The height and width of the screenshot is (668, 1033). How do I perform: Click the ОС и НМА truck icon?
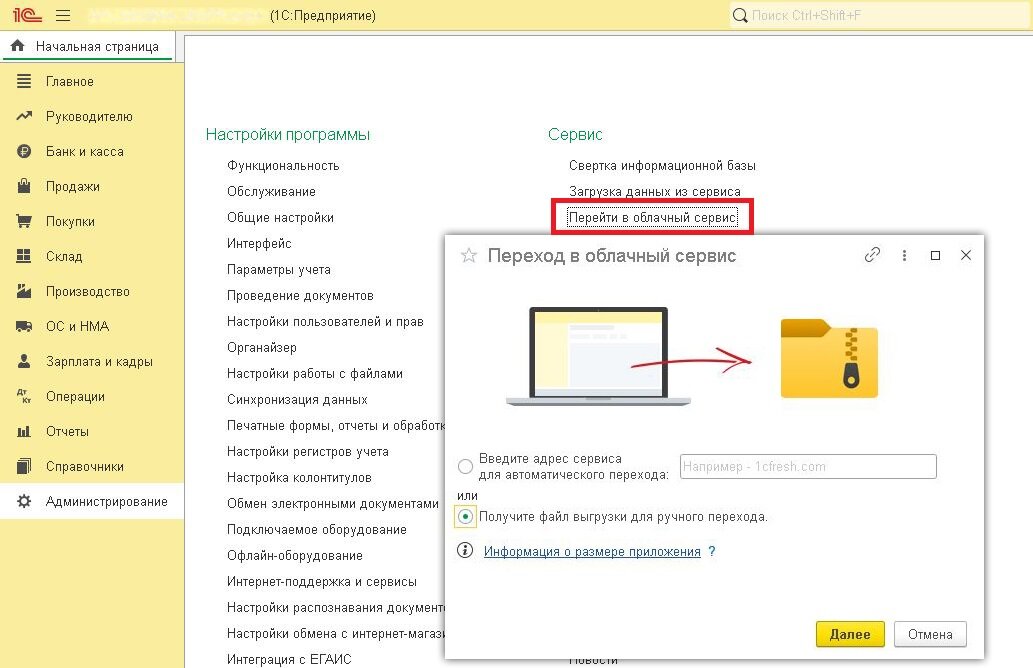[24, 326]
